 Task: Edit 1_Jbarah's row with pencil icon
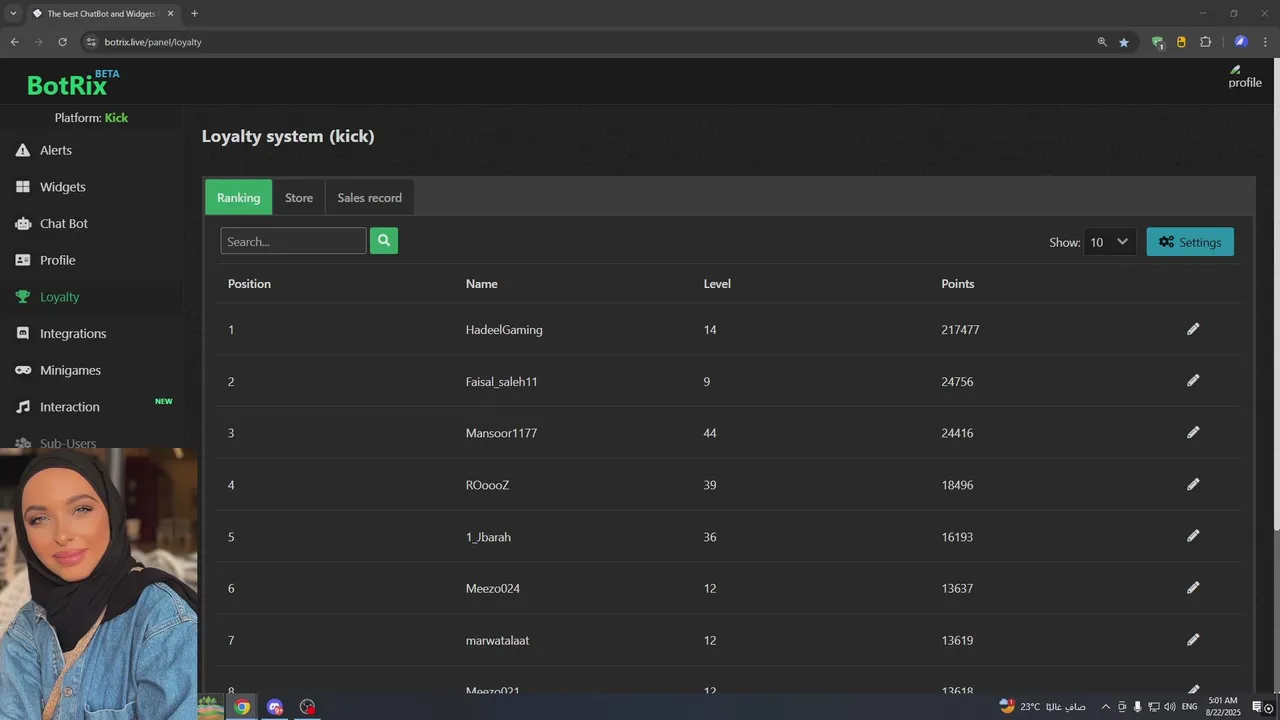(1193, 536)
